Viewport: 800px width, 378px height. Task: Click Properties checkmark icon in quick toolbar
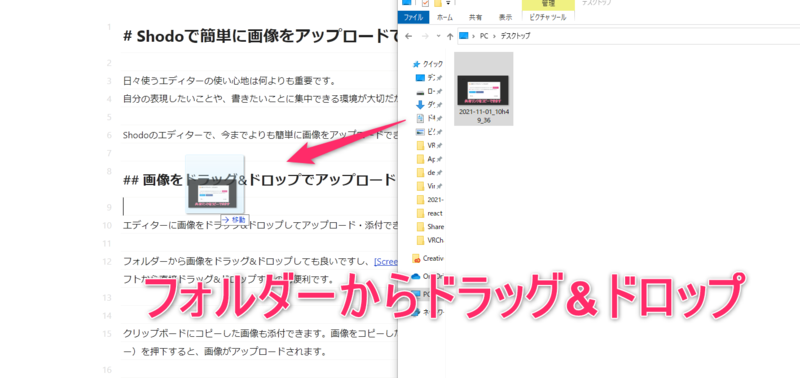click(x=425, y=3)
